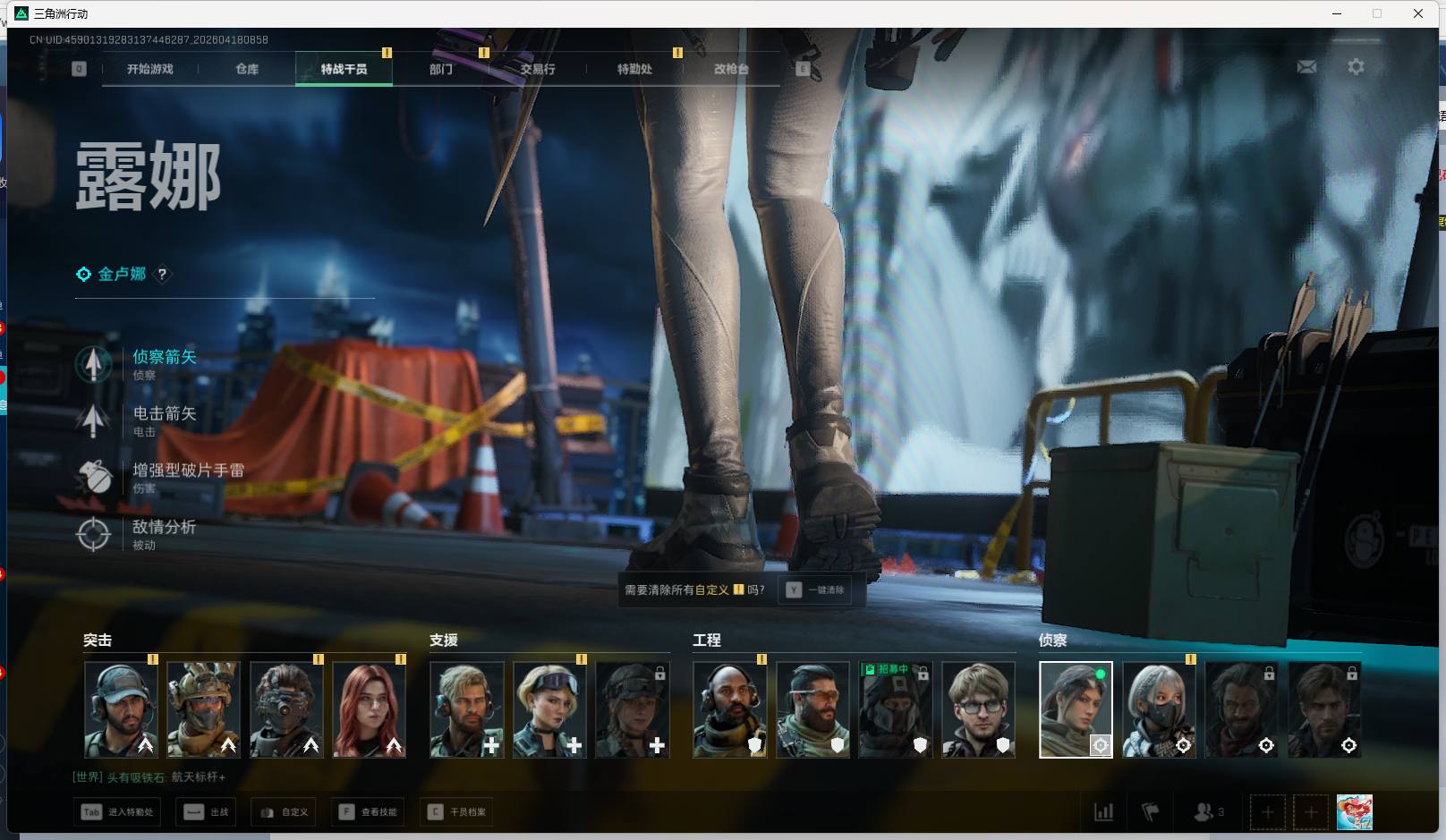Viewport: 1446px width, 840px height.
Task: Select the glasses-wearing operator in 工程
Action: pyautogui.click(x=978, y=709)
